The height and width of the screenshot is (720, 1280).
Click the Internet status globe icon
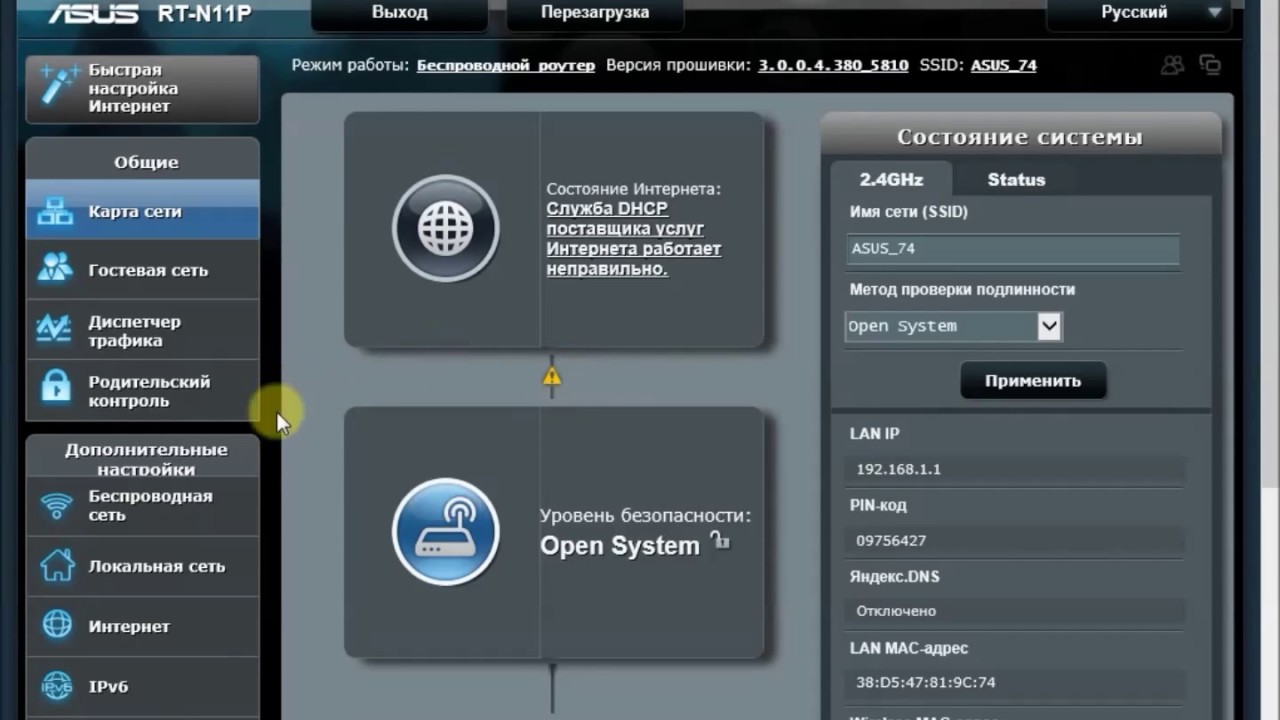(445, 228)
